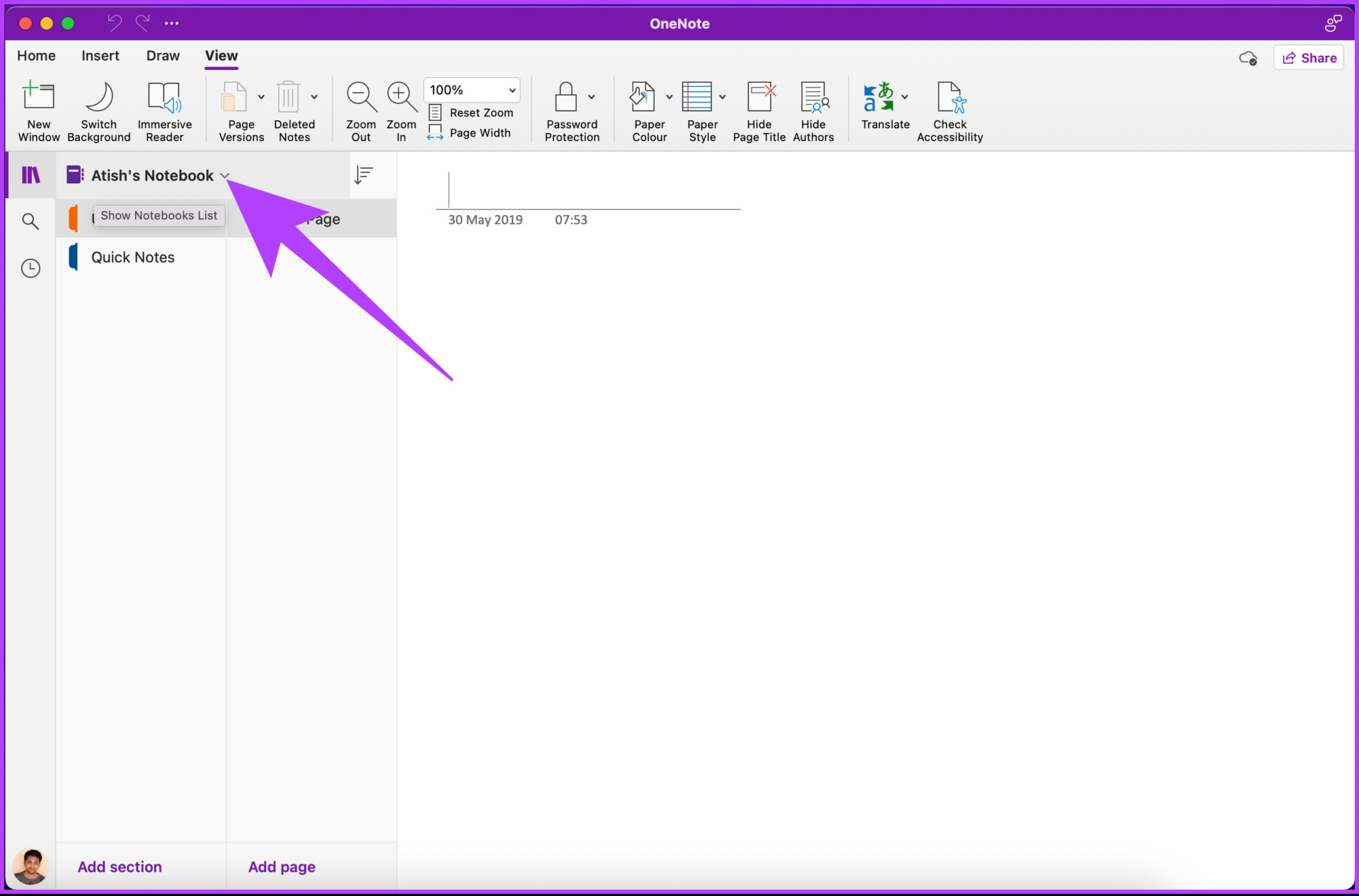Toggle Hide Page Title
The image size is (1359, 896).
coord(759,110)
